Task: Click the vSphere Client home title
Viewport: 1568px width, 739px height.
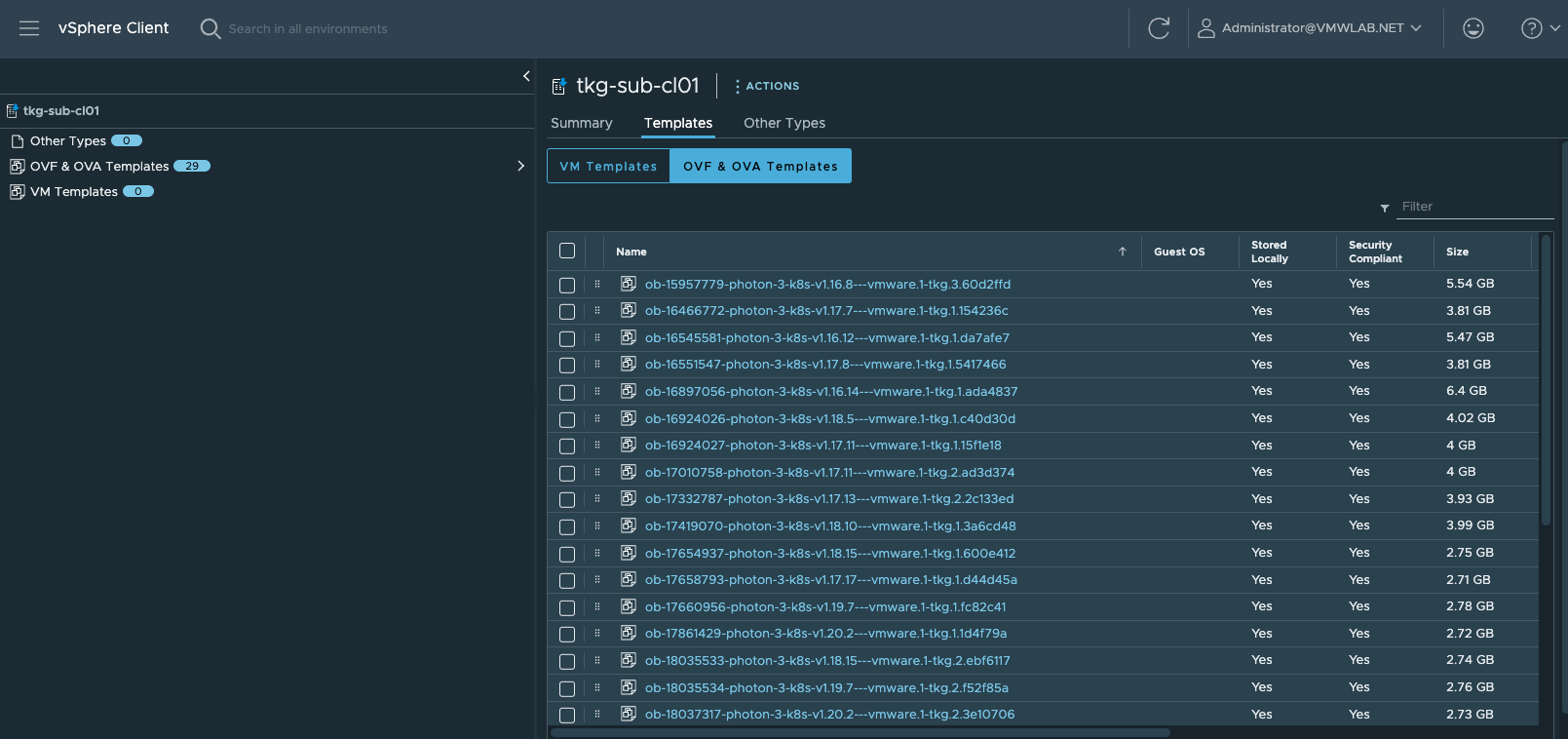Action: click(x=113, y=28)
